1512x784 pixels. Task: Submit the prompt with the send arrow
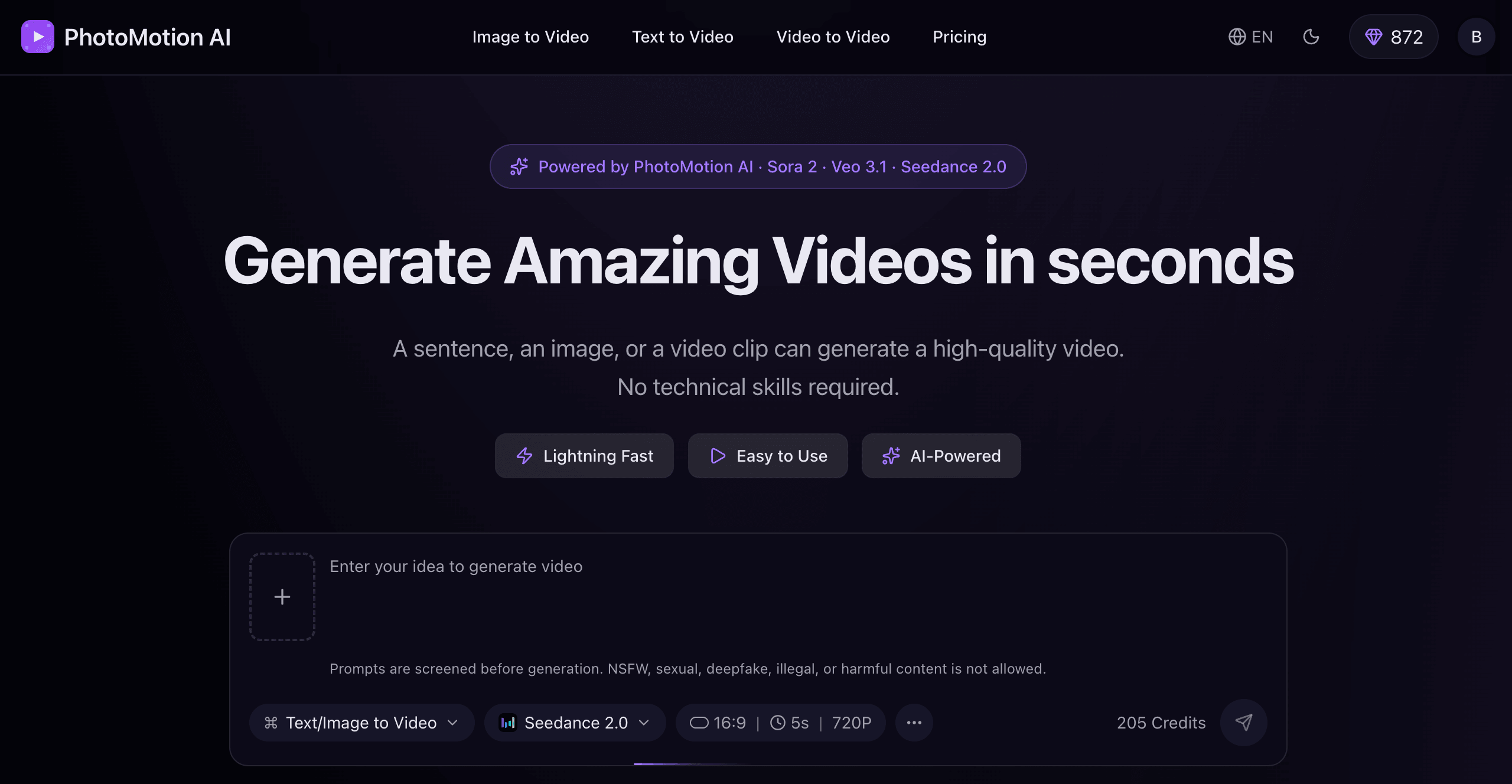point(1244,723)
